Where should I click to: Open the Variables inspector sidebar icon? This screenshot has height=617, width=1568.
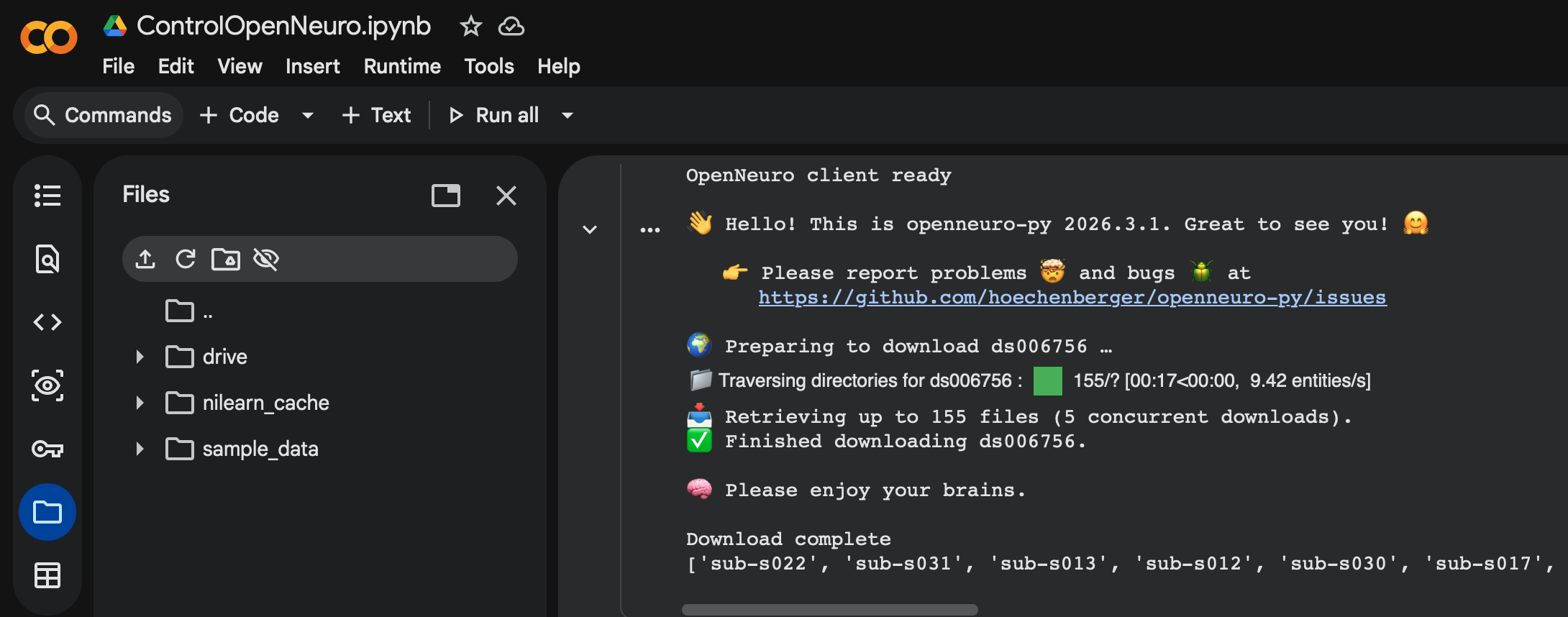(47, 385)
